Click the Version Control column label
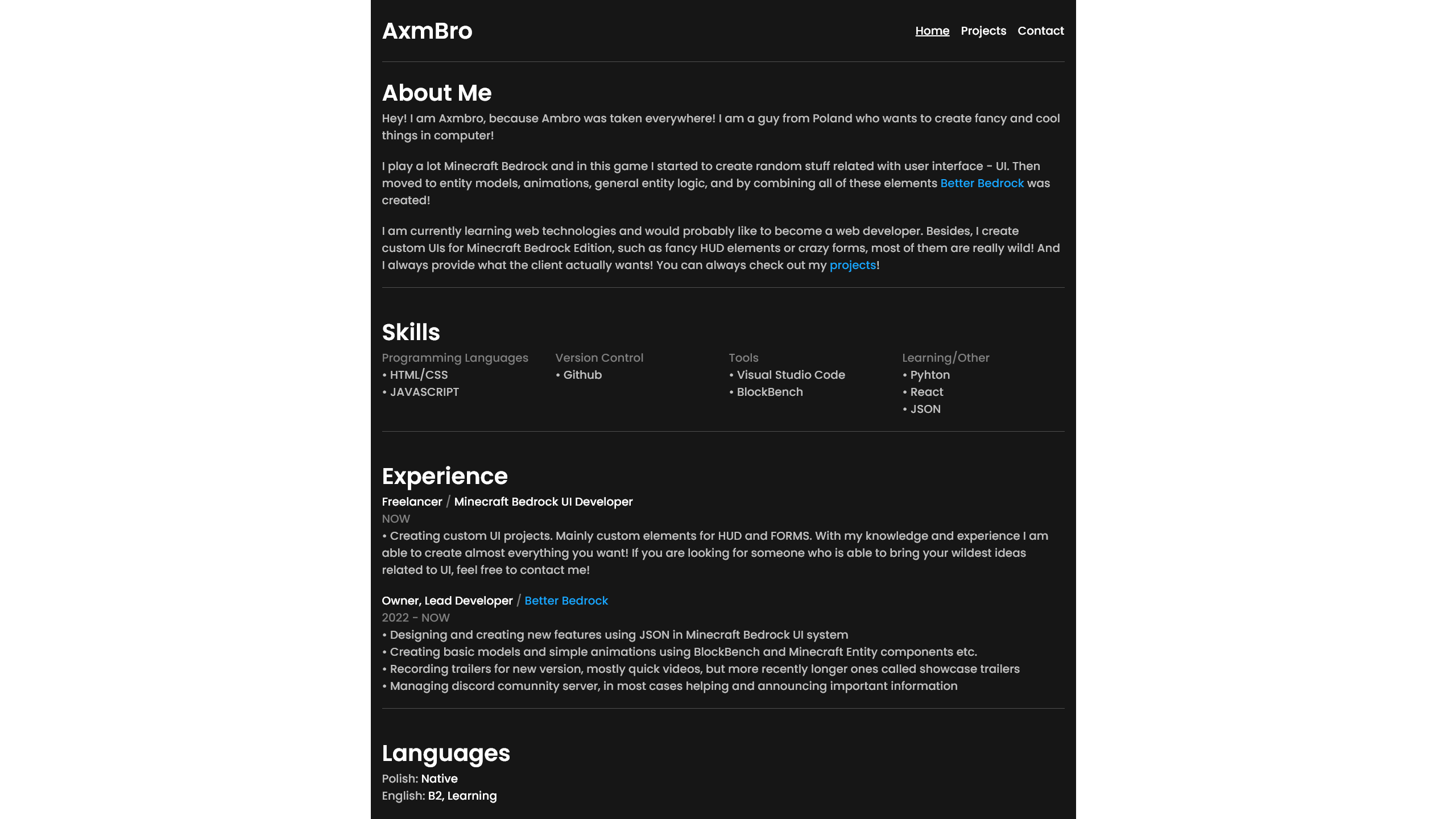Viewport: 1456px width, 819px height. pyautogui.click(x=599, y=358)
